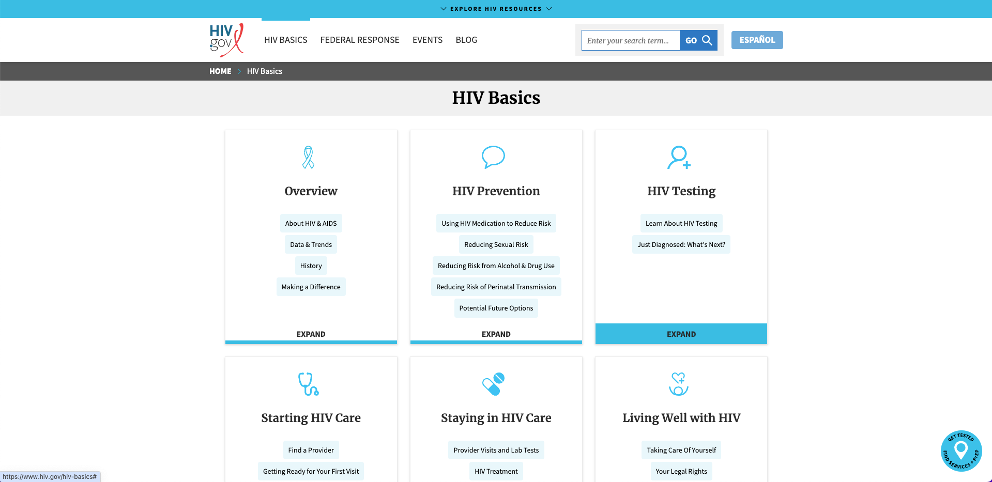This screenshot has height=482, width=992.
Task: Open Your Legal Rights link
Action: 681,471
